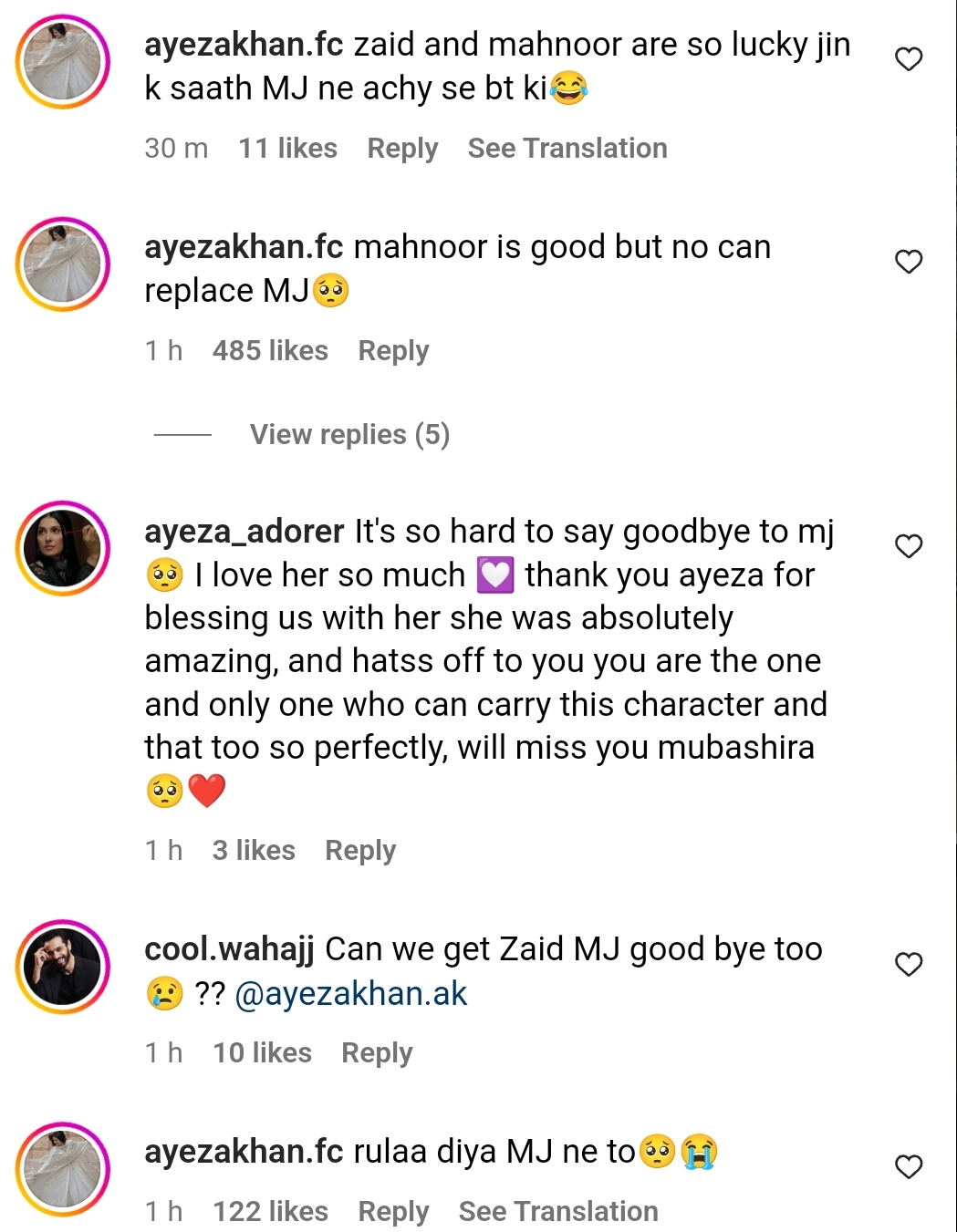
Task: Translate the 'zaid and mahnoor' comment
Action: (x=567, y=149)
